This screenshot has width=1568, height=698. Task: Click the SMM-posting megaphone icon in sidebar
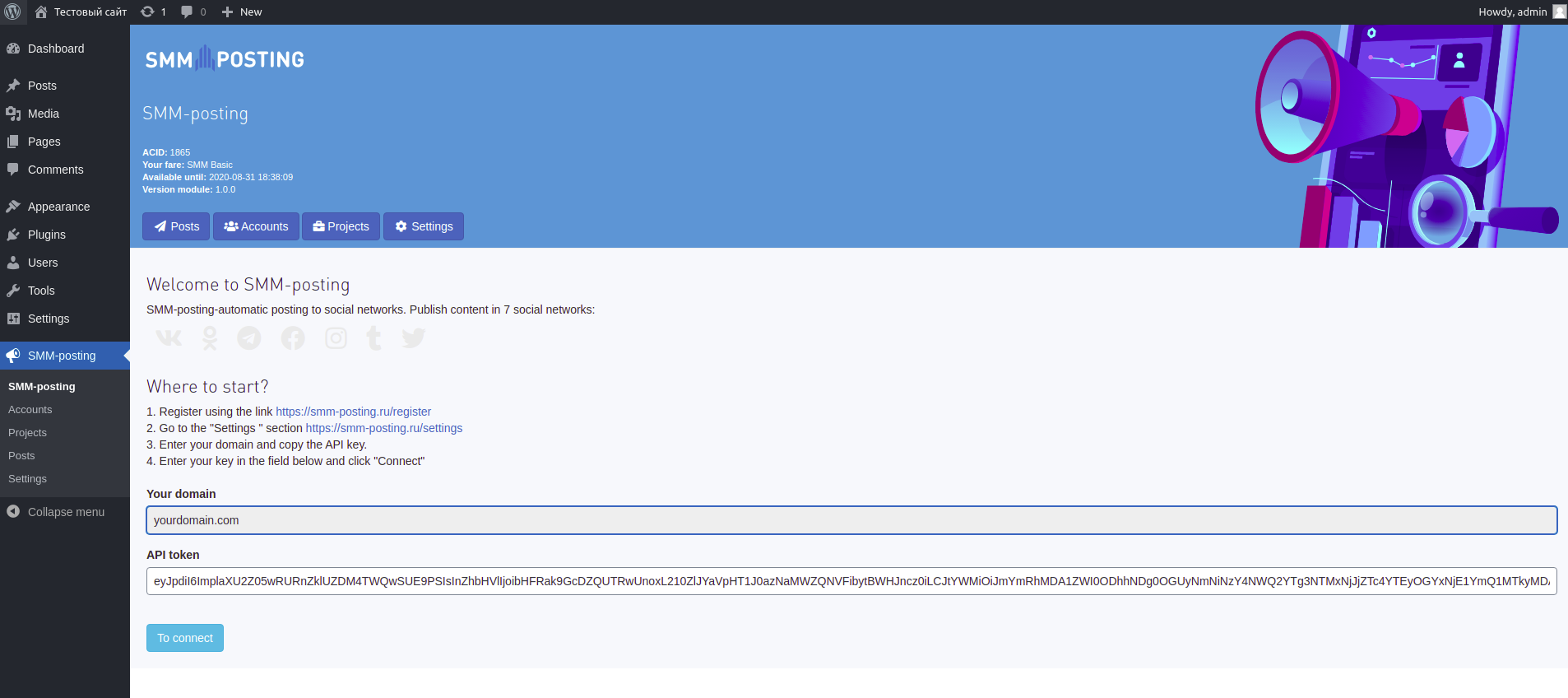point(13,356)
